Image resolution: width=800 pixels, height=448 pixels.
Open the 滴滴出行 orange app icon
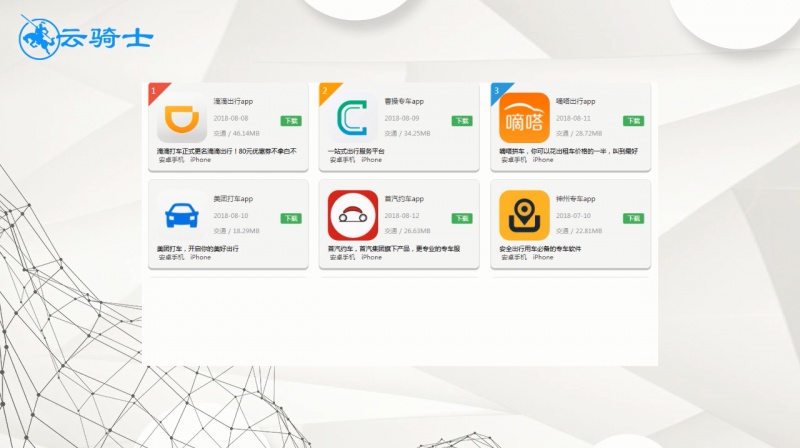pos(182,118)
